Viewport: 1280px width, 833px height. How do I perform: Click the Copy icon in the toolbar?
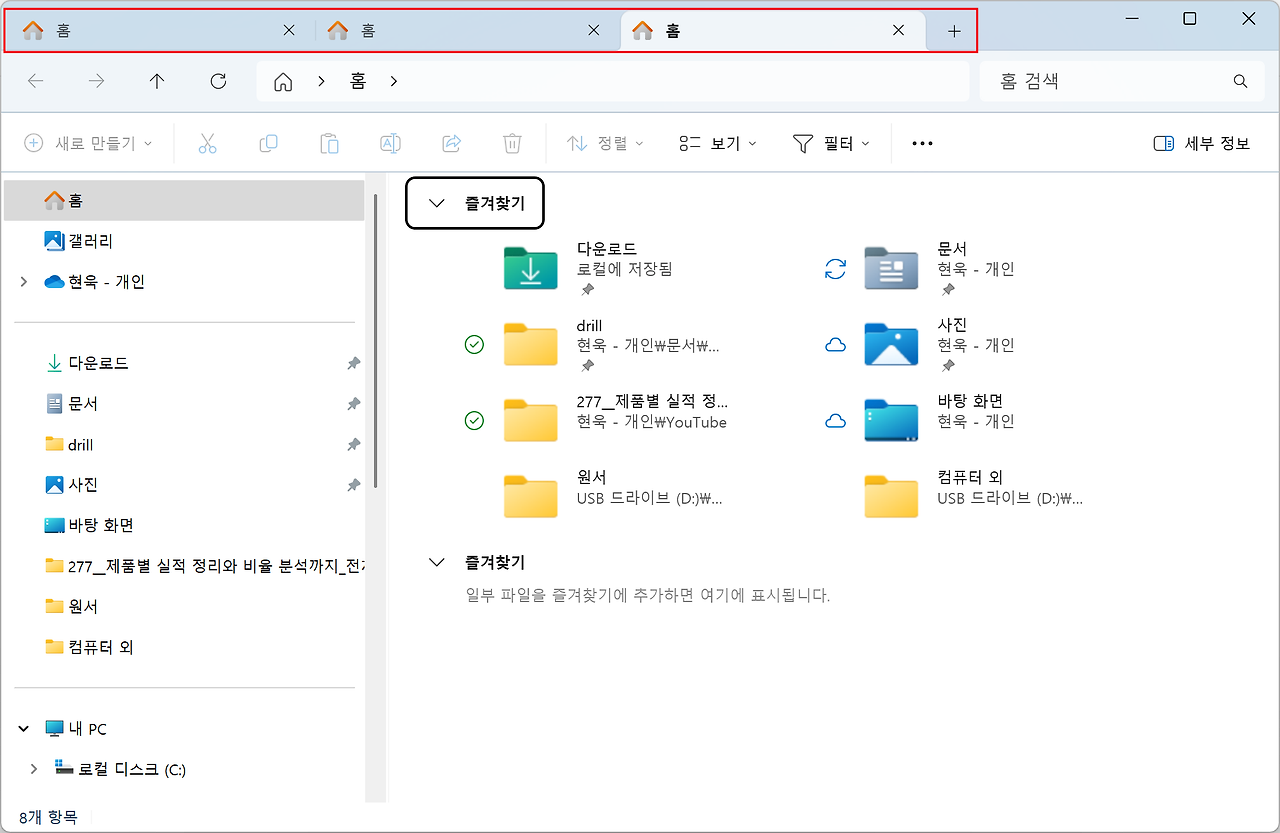(268, 143)
